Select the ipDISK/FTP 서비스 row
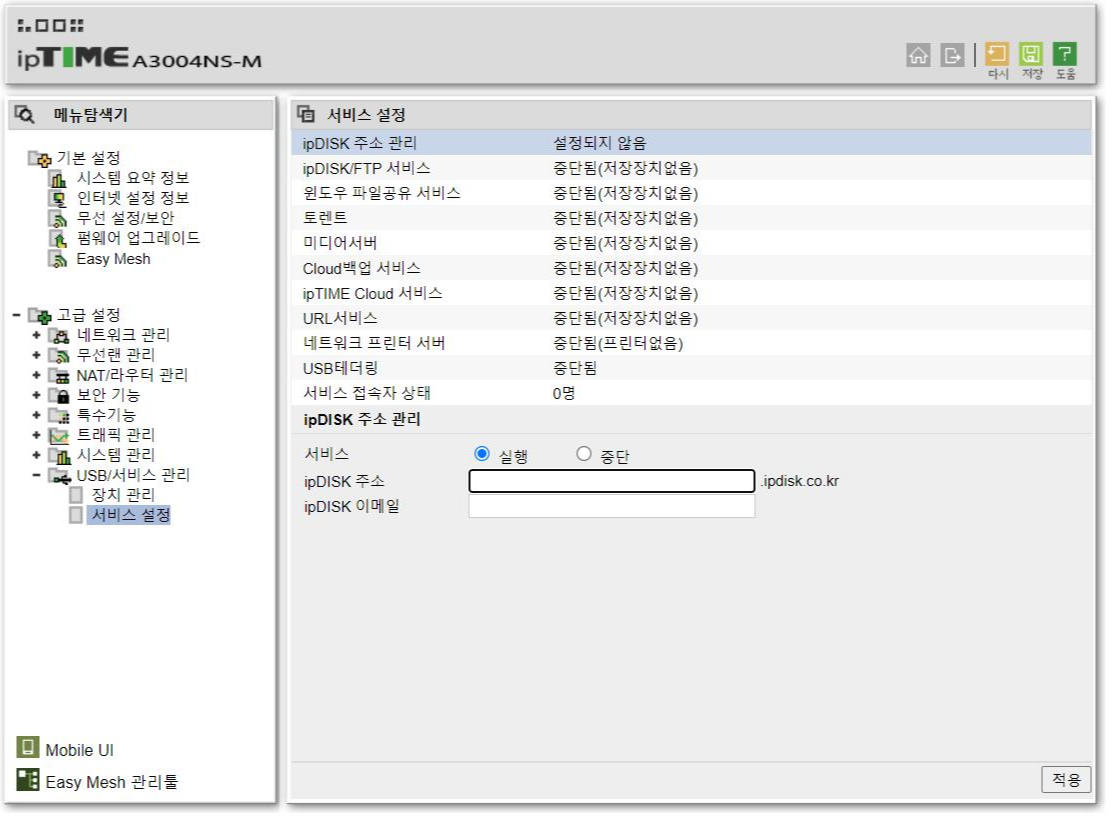The height and width of the screenshot is (822, 1117). [x=691, y=168]
